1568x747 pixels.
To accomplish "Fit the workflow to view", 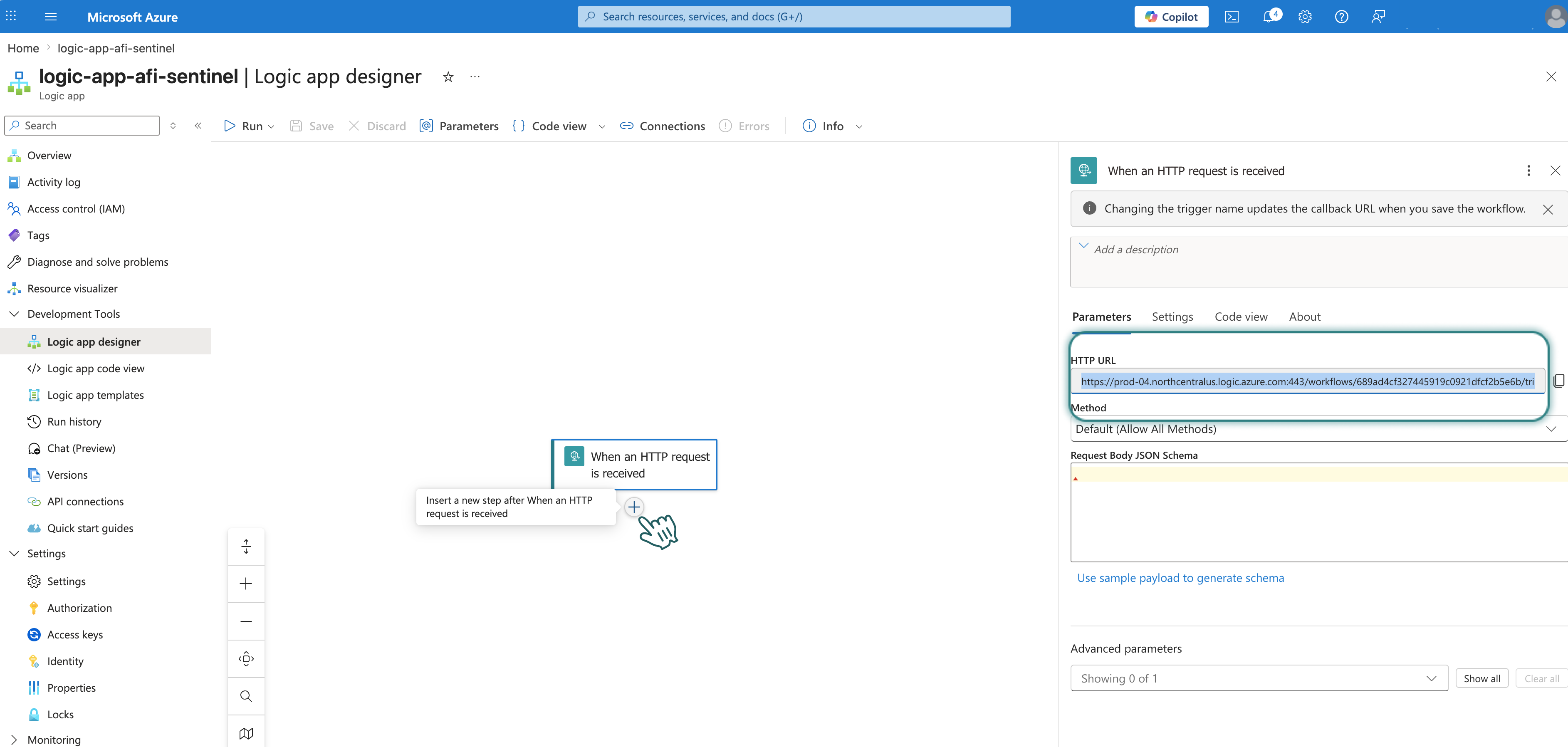I will click(246, 658).
